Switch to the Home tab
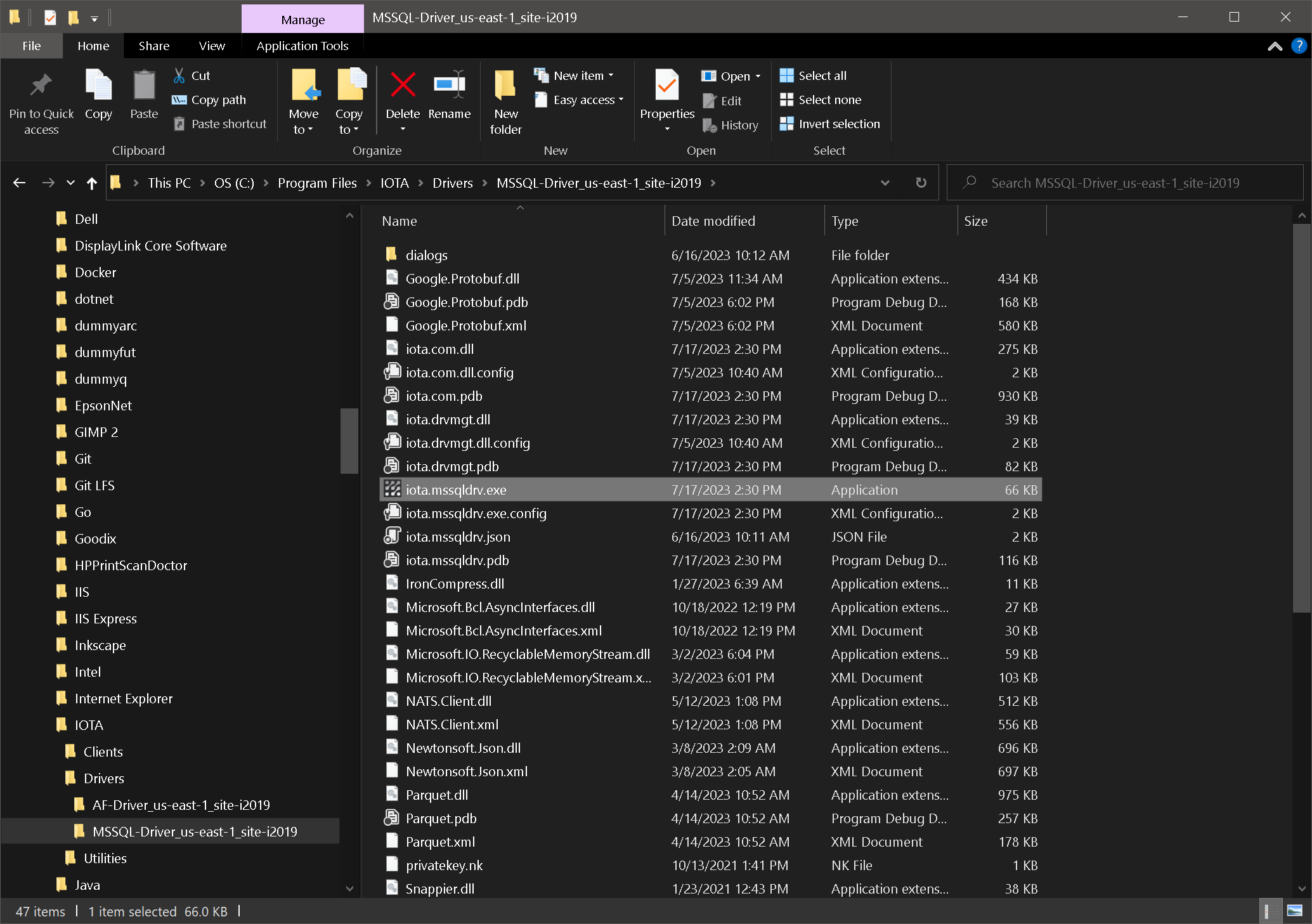 93,46
